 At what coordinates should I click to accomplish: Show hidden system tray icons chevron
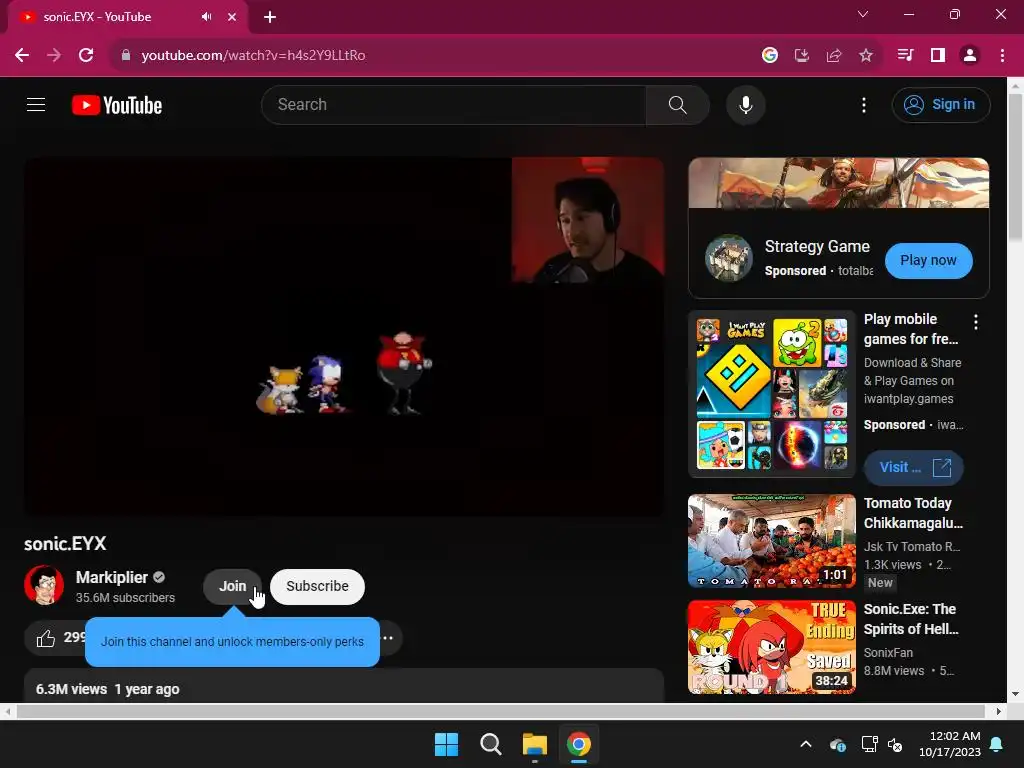pos(806,744)
